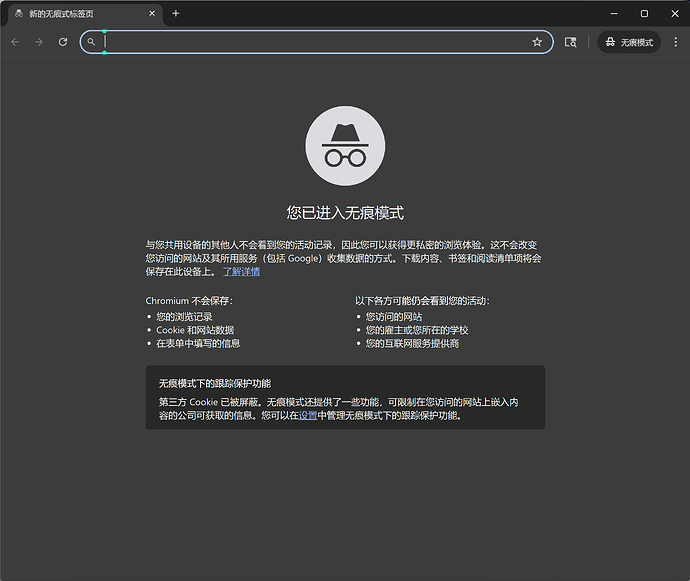Open the tab search sidebar icon
This screenshot has width=690, height=581.
570,42
